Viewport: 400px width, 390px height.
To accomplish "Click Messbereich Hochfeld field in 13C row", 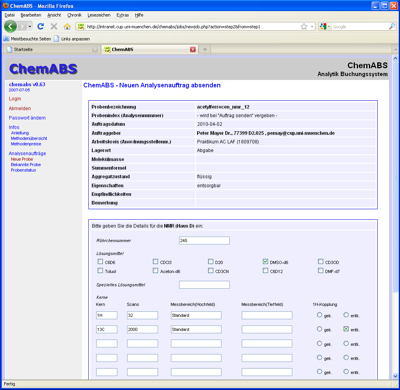I will pos(196,329).
